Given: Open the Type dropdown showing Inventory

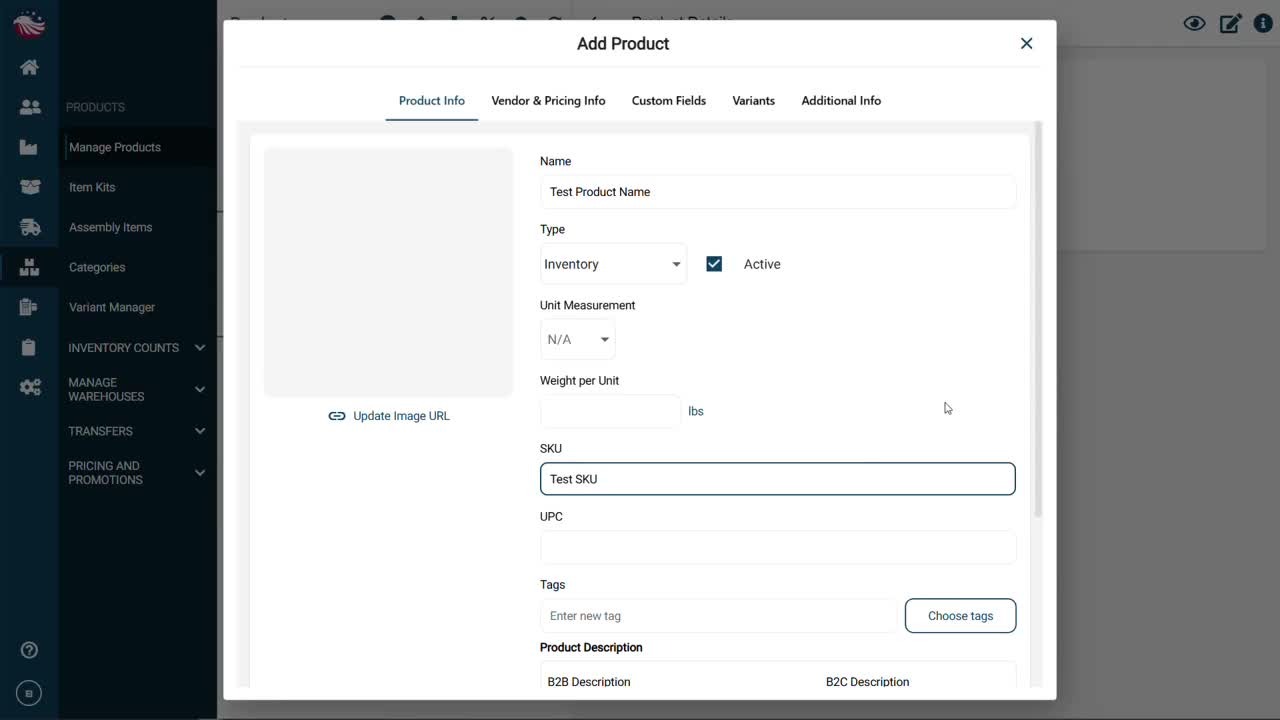Looking at the screenshot, I should (x=613, y=264).
